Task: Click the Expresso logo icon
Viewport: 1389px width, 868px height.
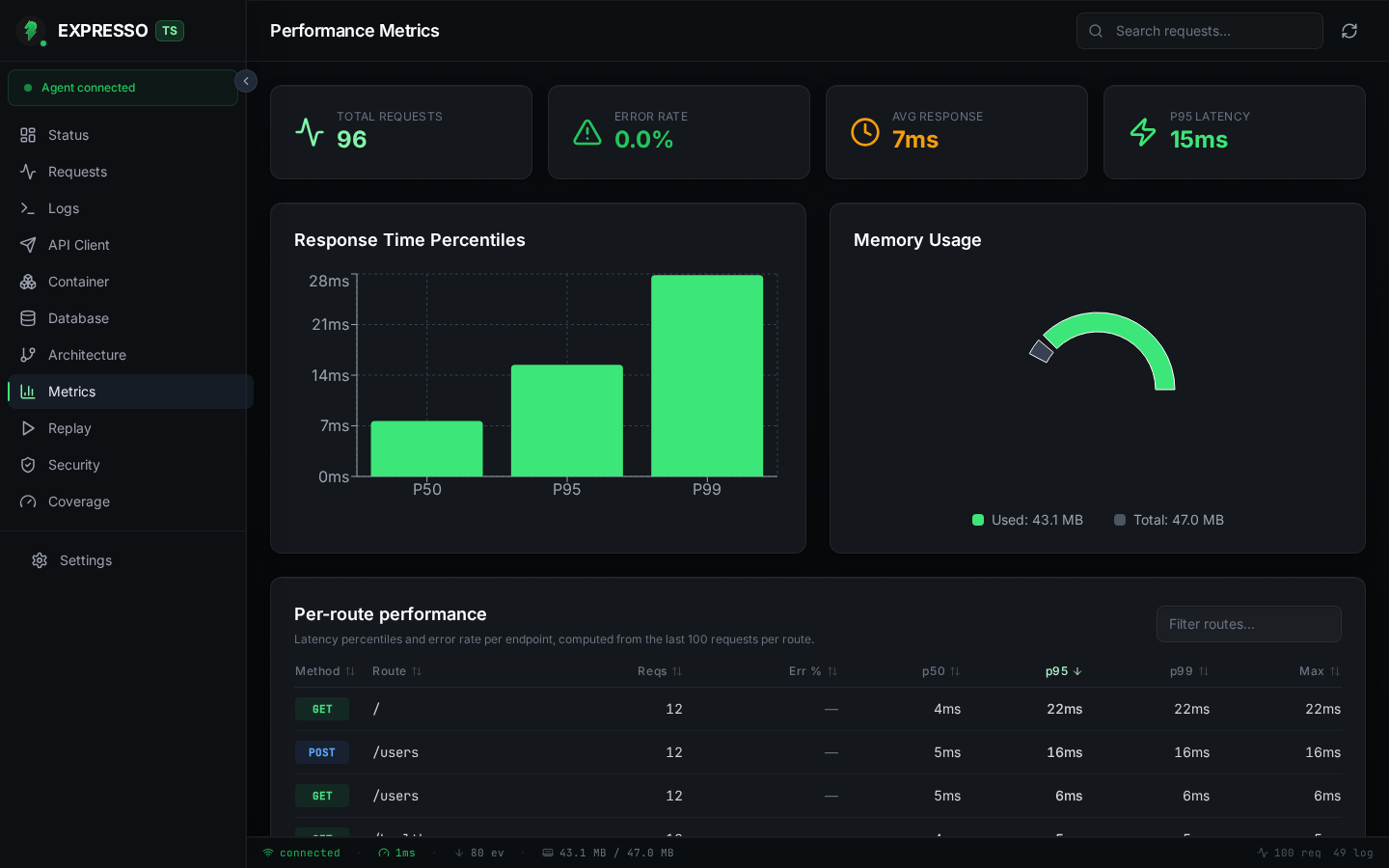Action: click(31, 31)
